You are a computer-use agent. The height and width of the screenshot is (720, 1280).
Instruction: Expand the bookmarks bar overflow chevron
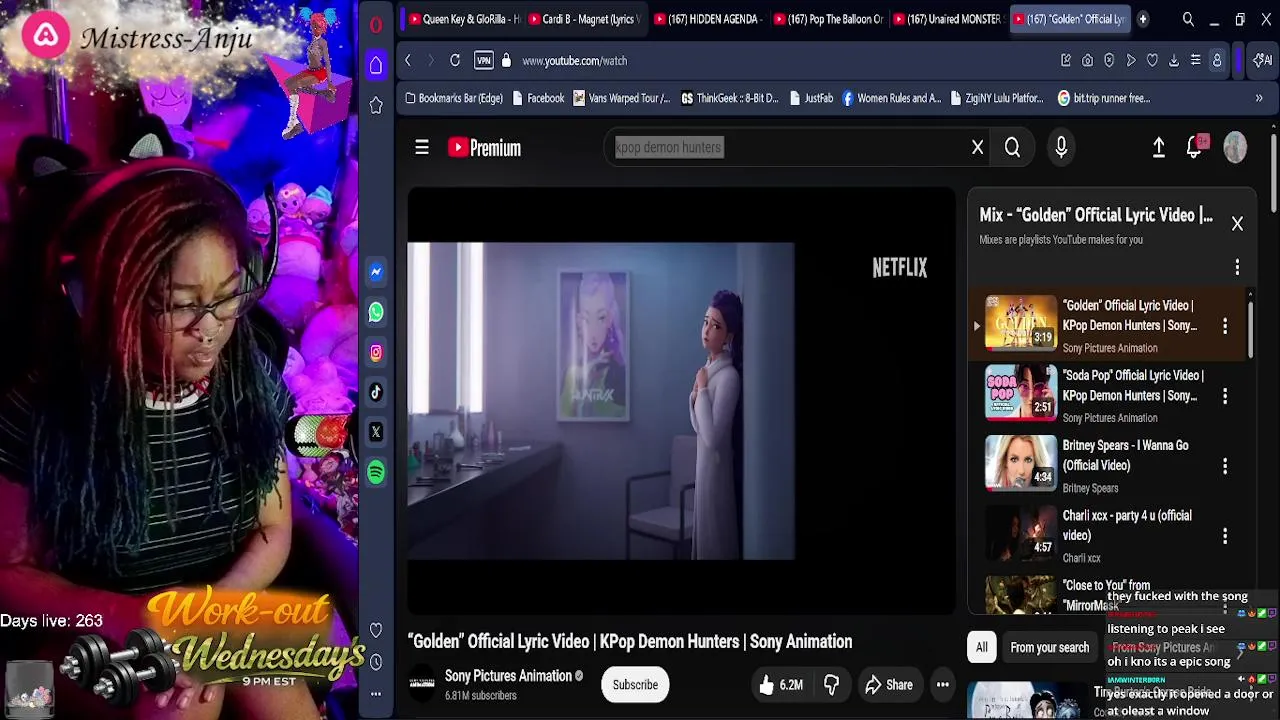[x=1259, y=98]
